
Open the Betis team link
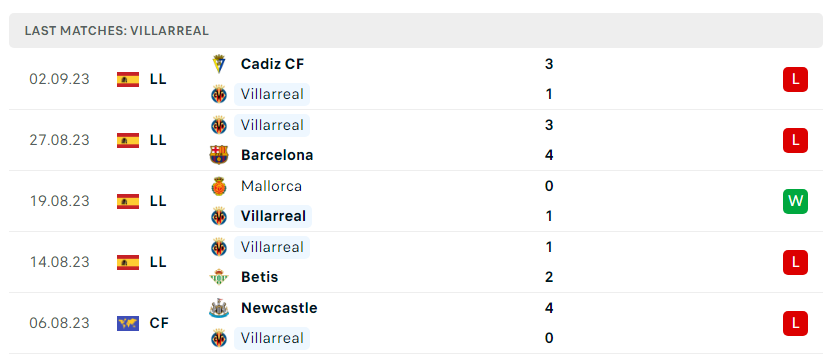259,277
